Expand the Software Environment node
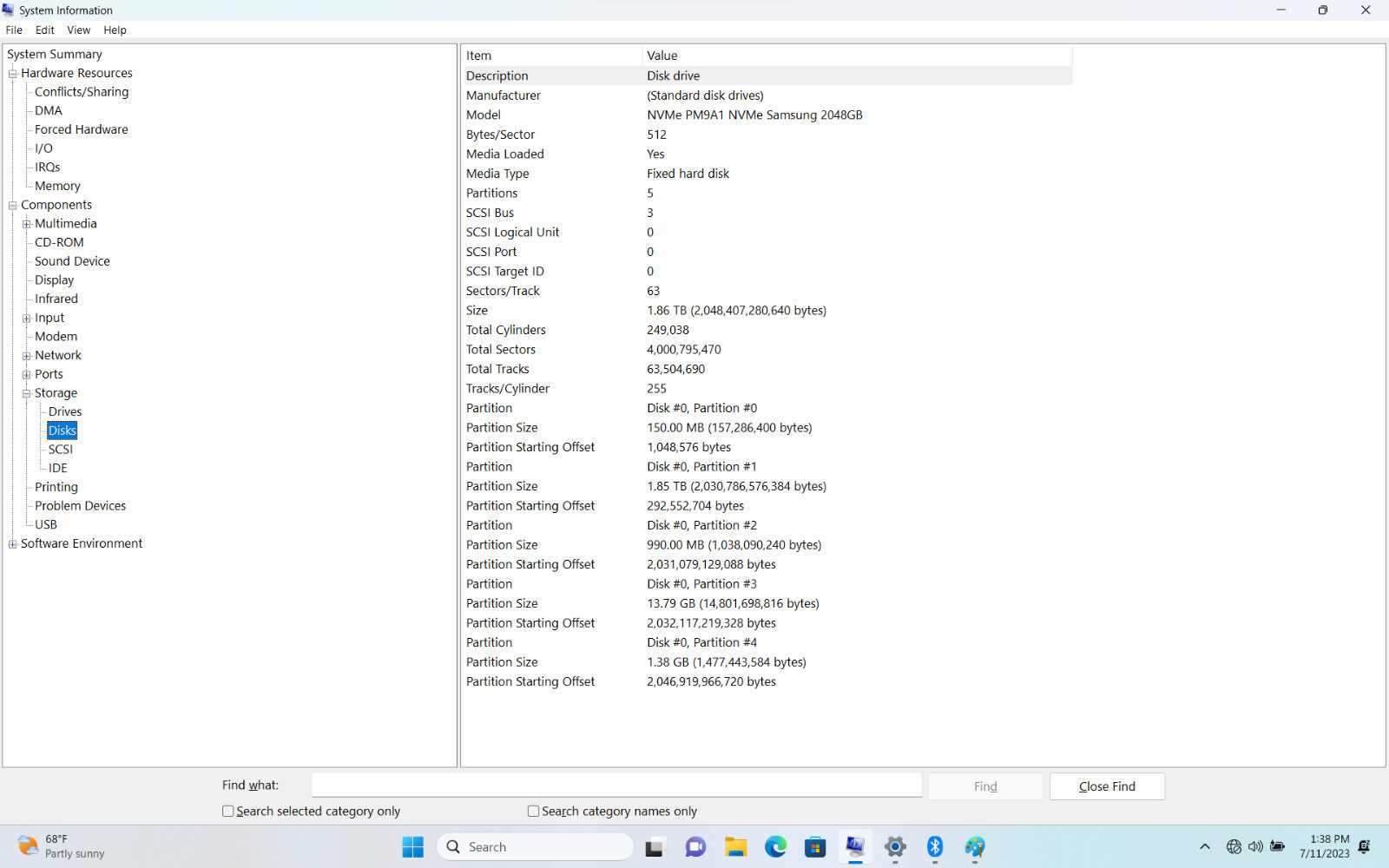 click(13, 544)
